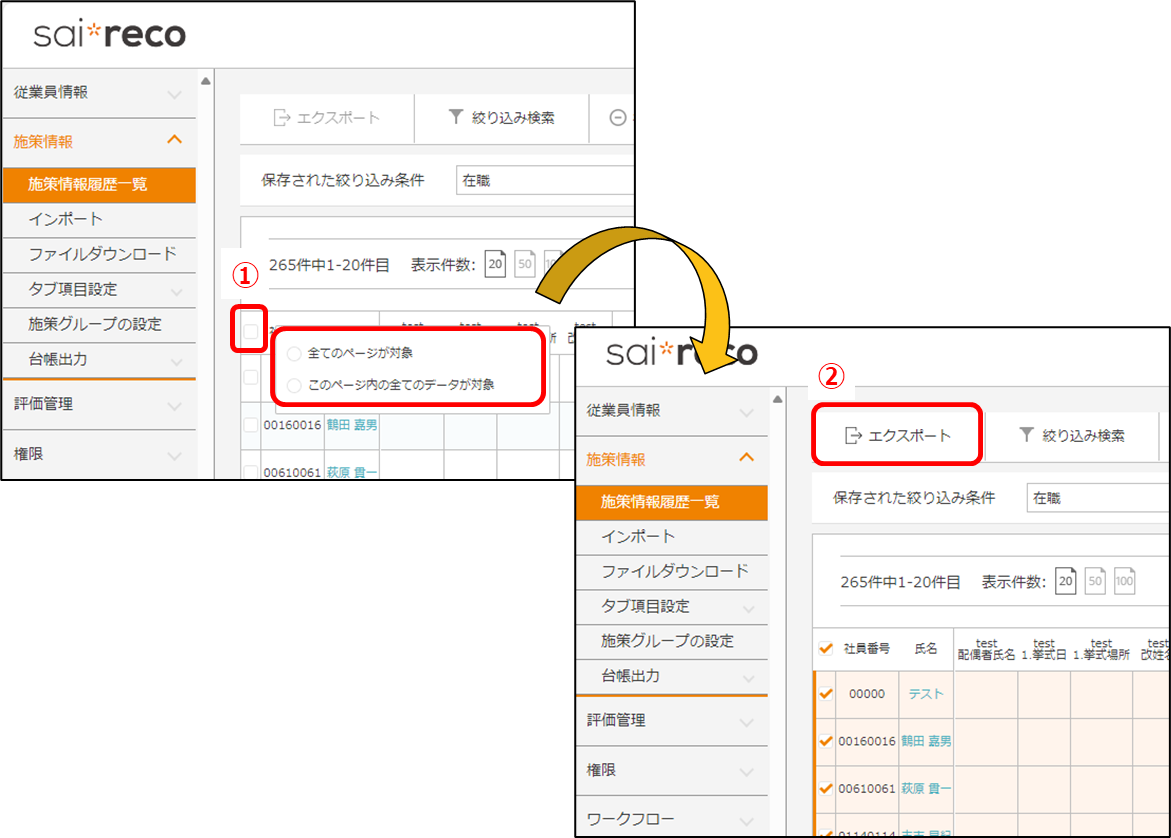This screenshot has width=1171, height=838.
Task: Click the export icon in highlighted エクスポート button
Action: click(853, 436)
